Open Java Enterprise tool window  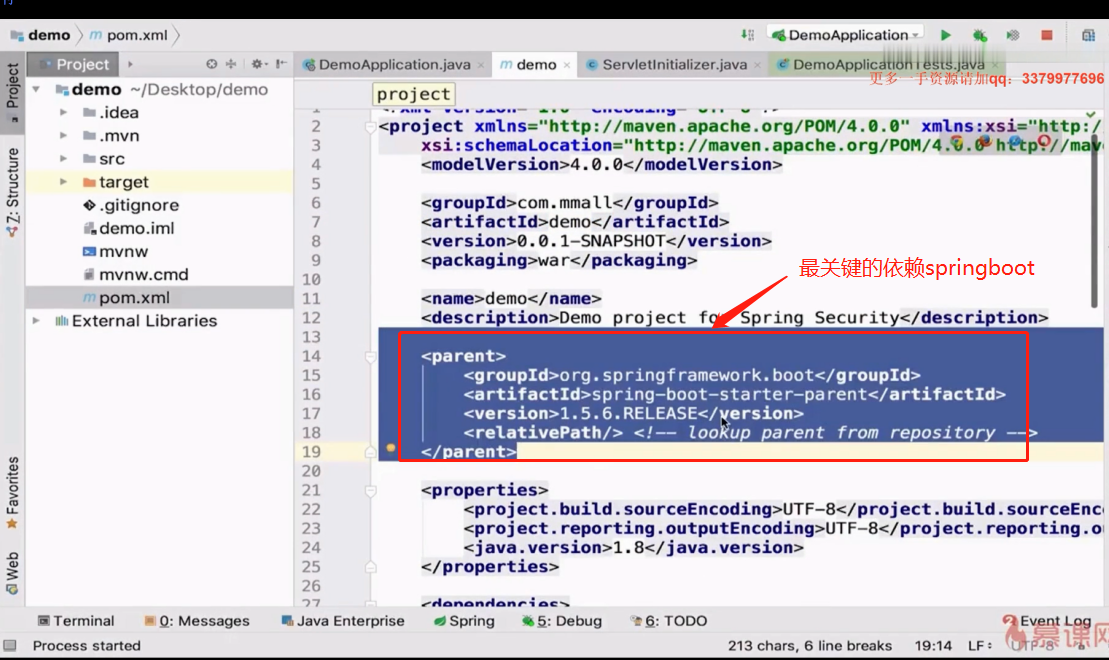(343, 621)
